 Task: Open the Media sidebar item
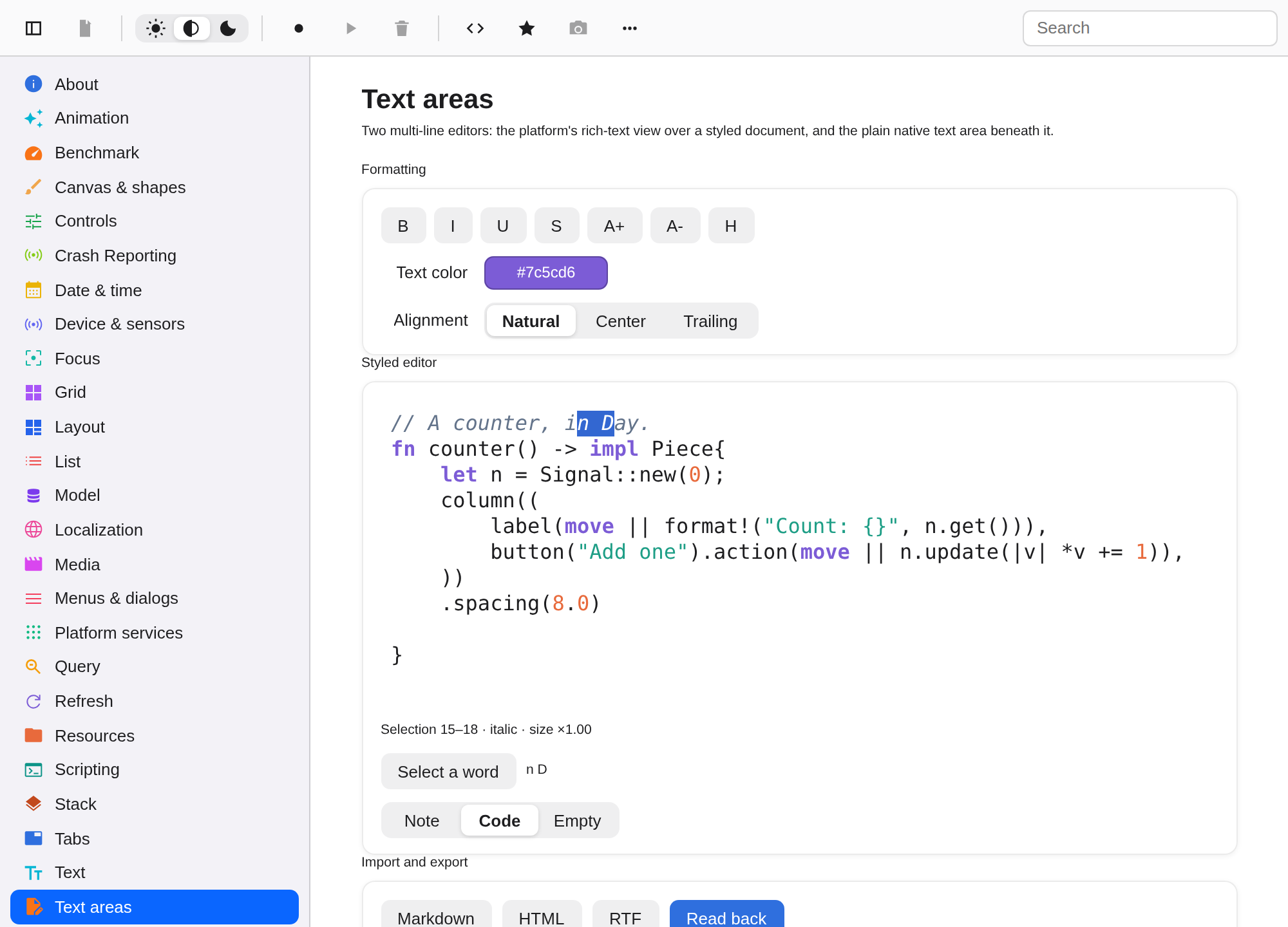[155, 565]
